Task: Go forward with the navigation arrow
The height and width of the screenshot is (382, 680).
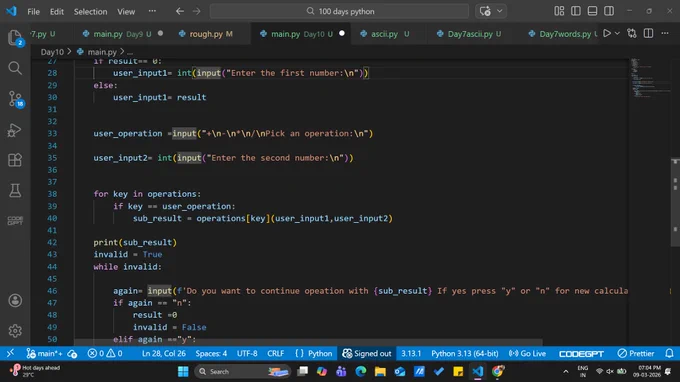Action: pos(196,11)
